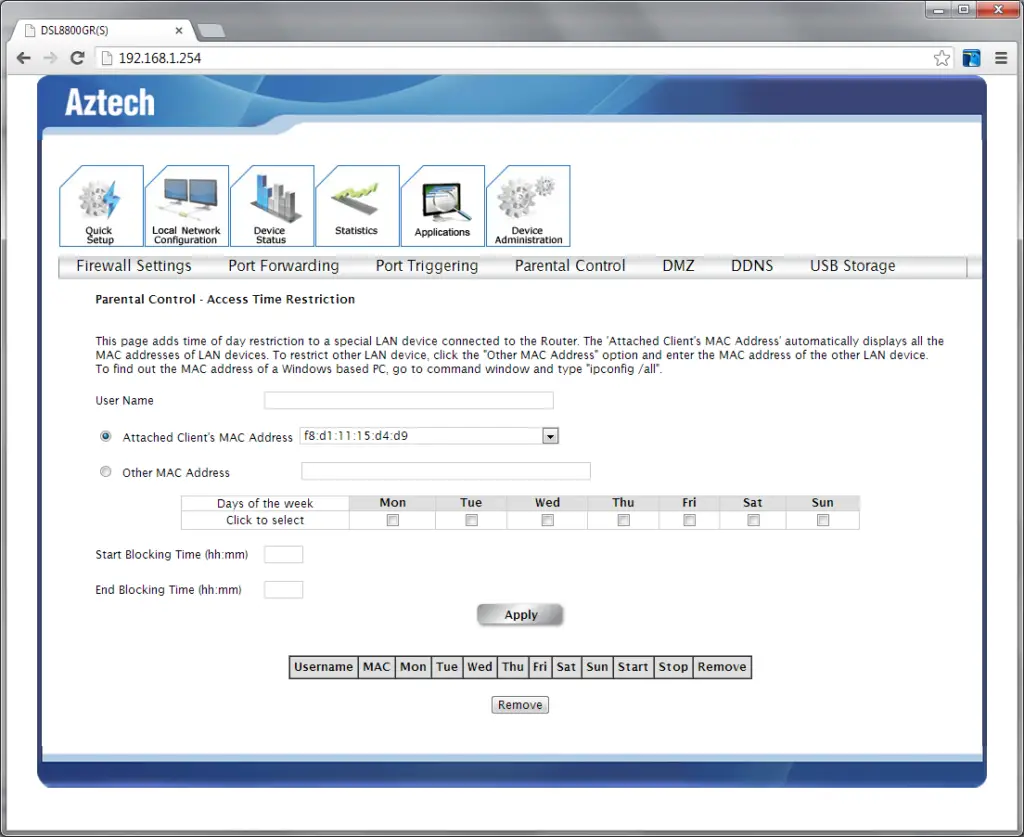1024x837 pixels.
Task: Open Local Network Configuration icon
Action: [187, 206]
